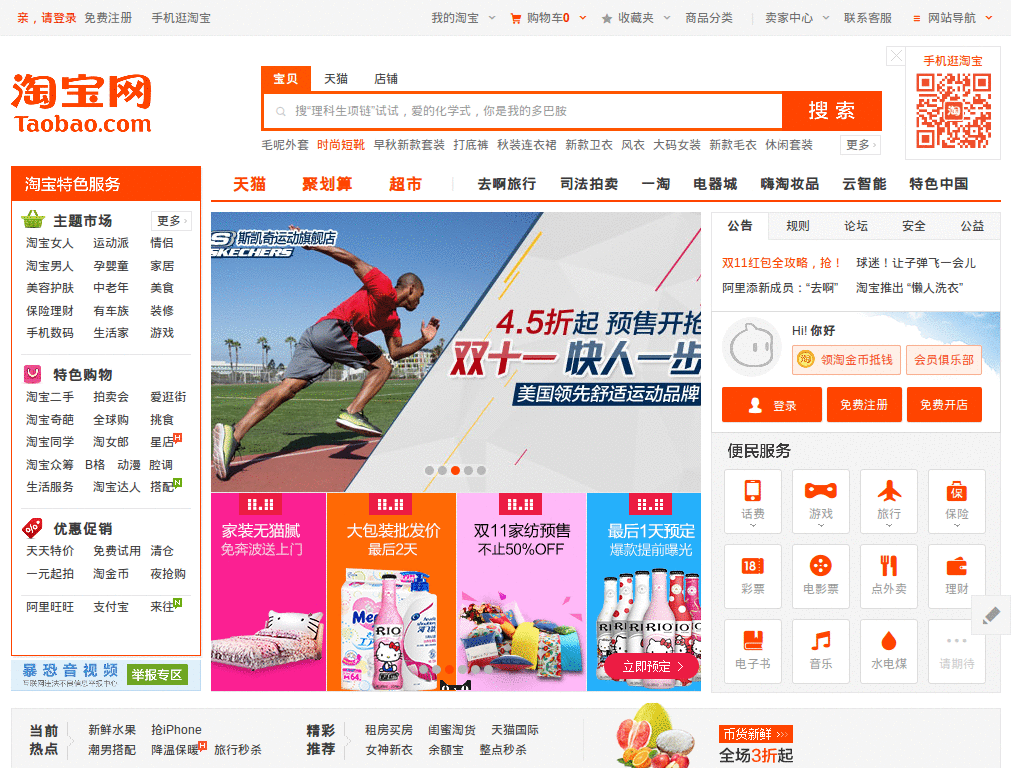
Task: Open the 双11红包全攻略 announcement link
Action: 780,263
